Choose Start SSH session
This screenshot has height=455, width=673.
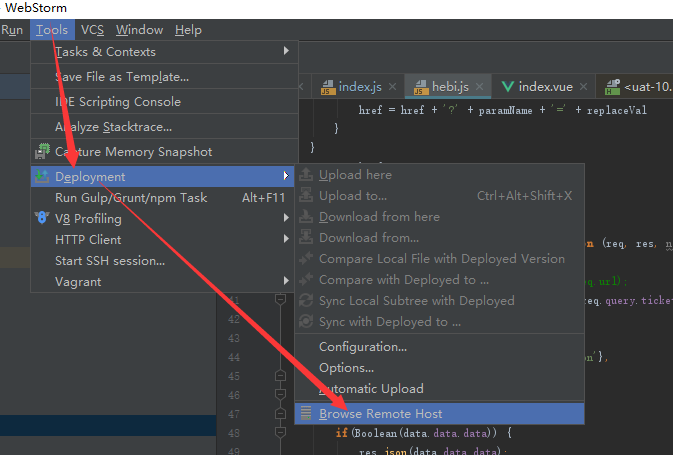tap(162, 261)
